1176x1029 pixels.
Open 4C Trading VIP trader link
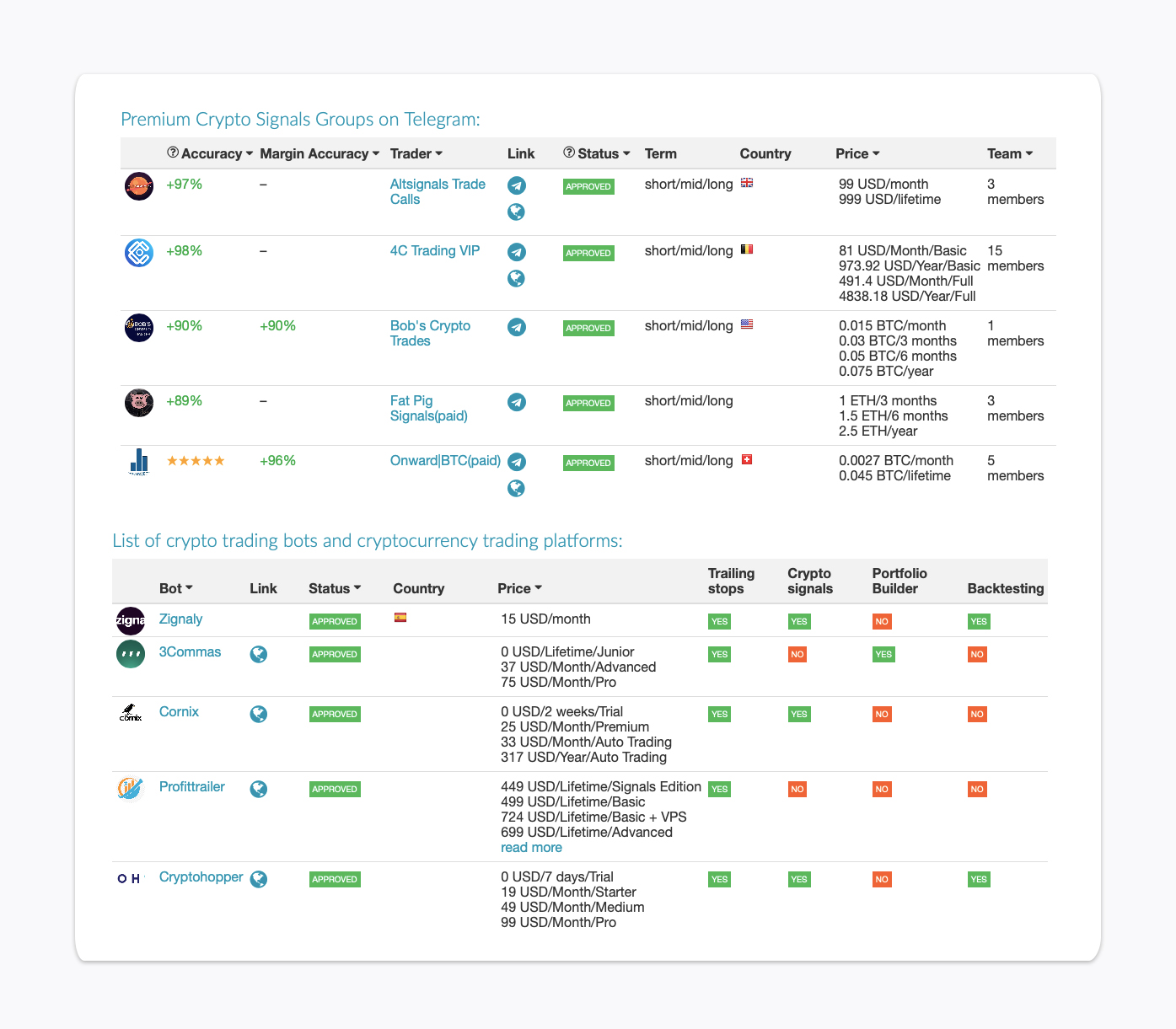435,250
